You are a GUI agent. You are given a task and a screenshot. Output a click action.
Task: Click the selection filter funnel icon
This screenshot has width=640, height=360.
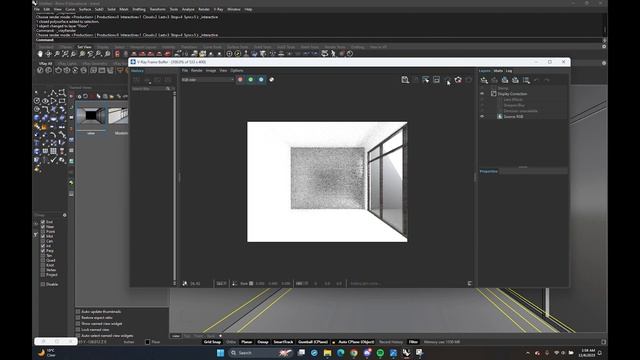point(36,235)
